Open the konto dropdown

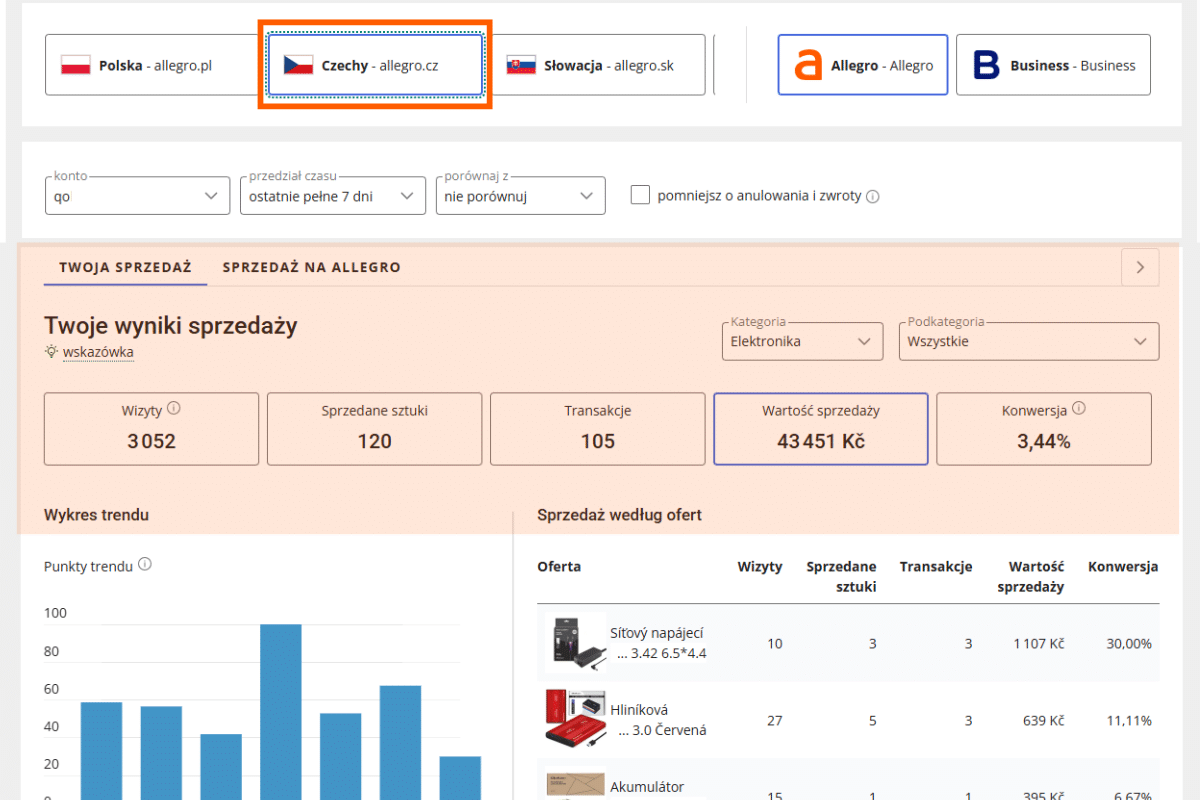coord(137,196)
